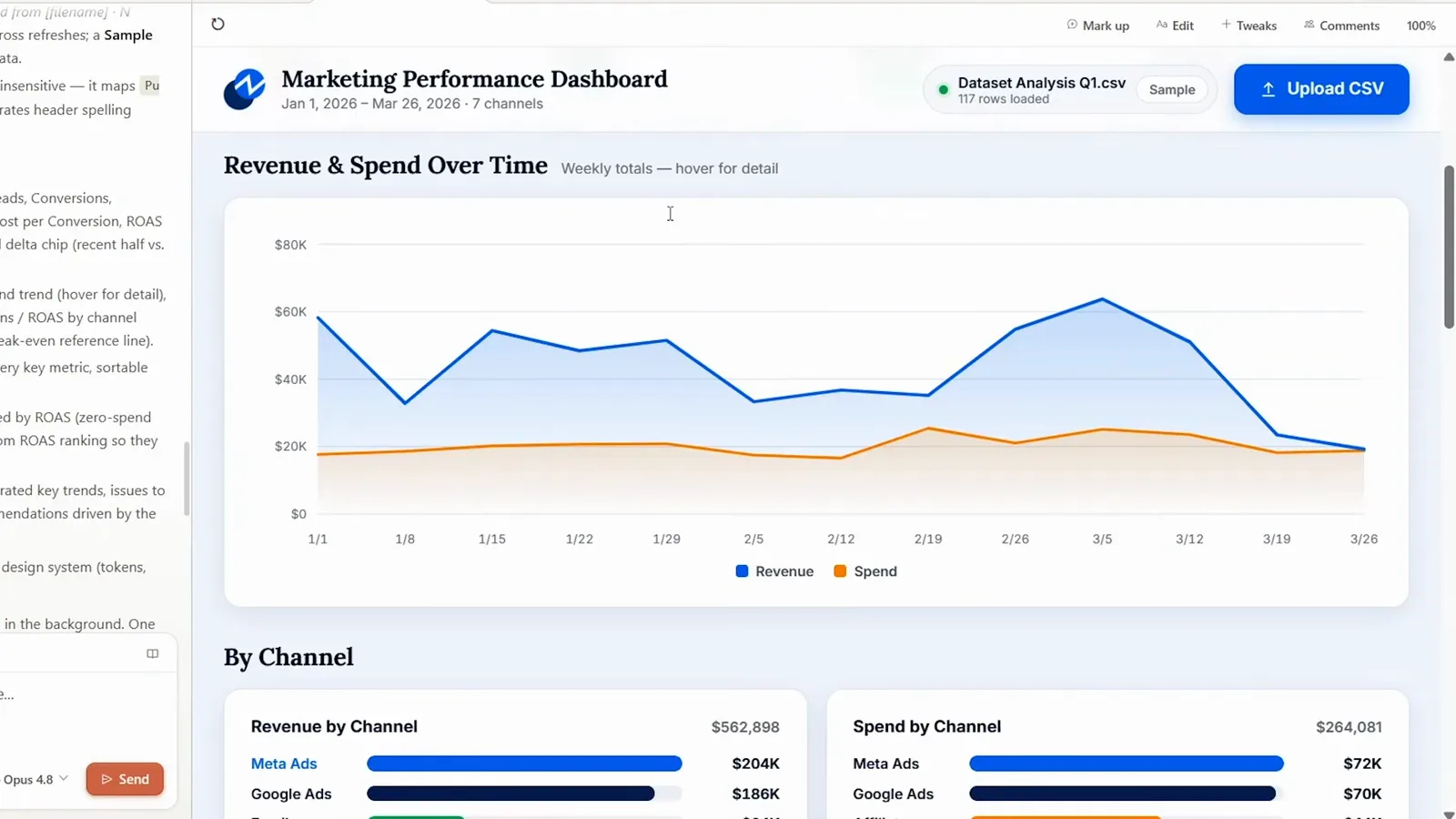Open the Tweaks panel
The width and height of the screenshot is (1456, 819).
(x=1249, y=25)
